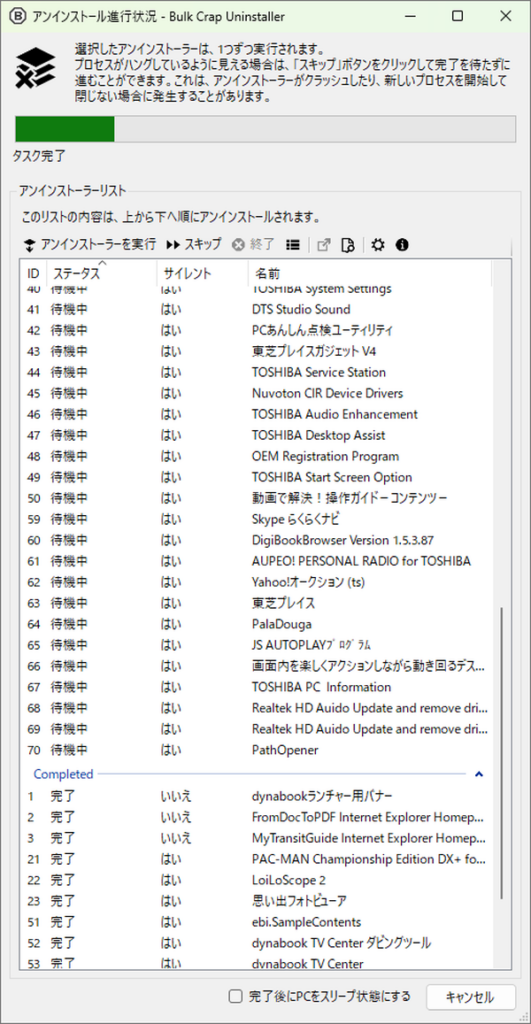Sort by ステータス column header

click(101, 273)
